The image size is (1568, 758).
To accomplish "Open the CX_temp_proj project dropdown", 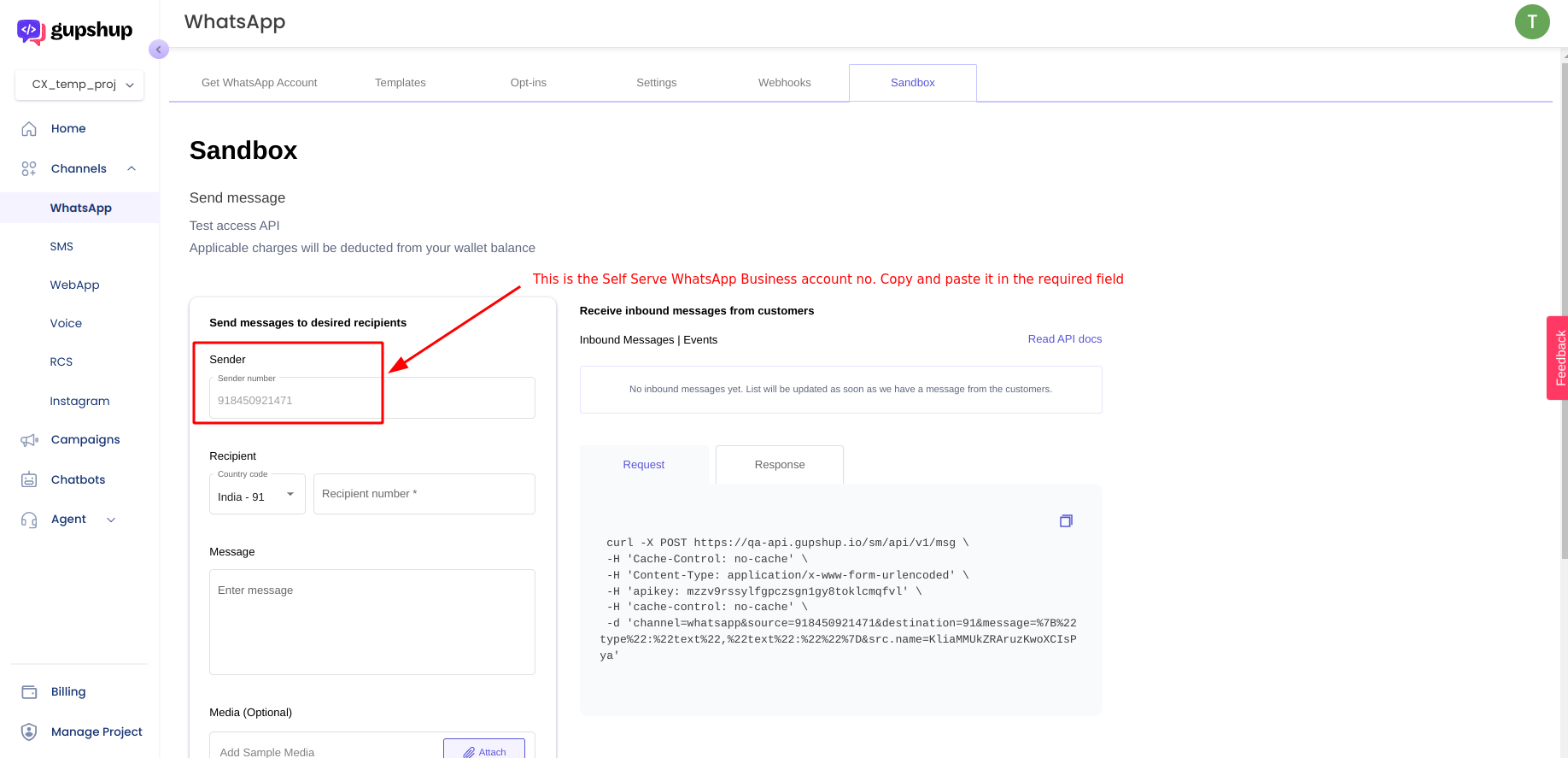I will click(x=79, y=85).
